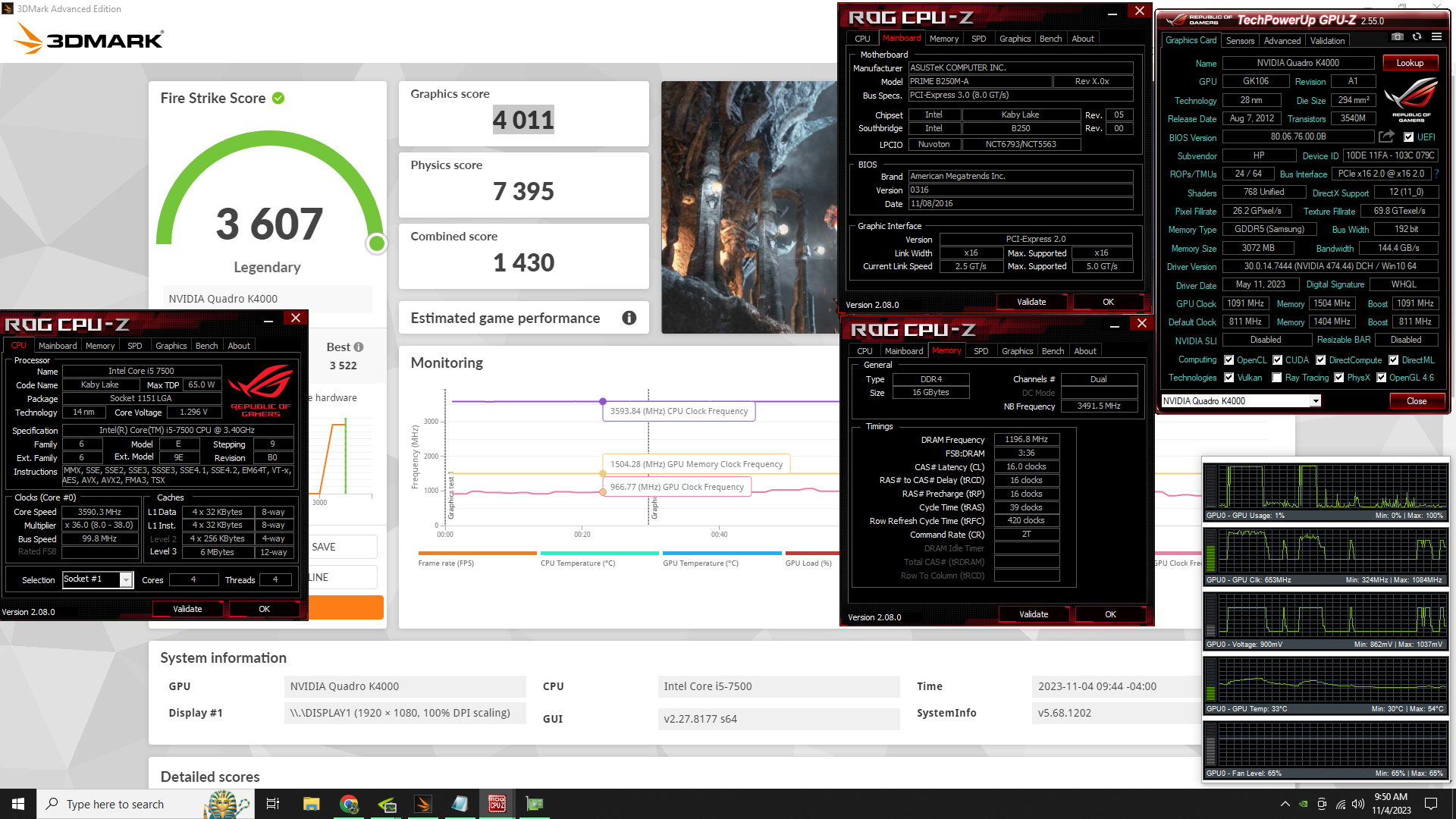Click the ROG CPU-Z taskbar icon
The width and height of the screenshot is (1456, 819).
pyautogui.click(x=497, y=804)
